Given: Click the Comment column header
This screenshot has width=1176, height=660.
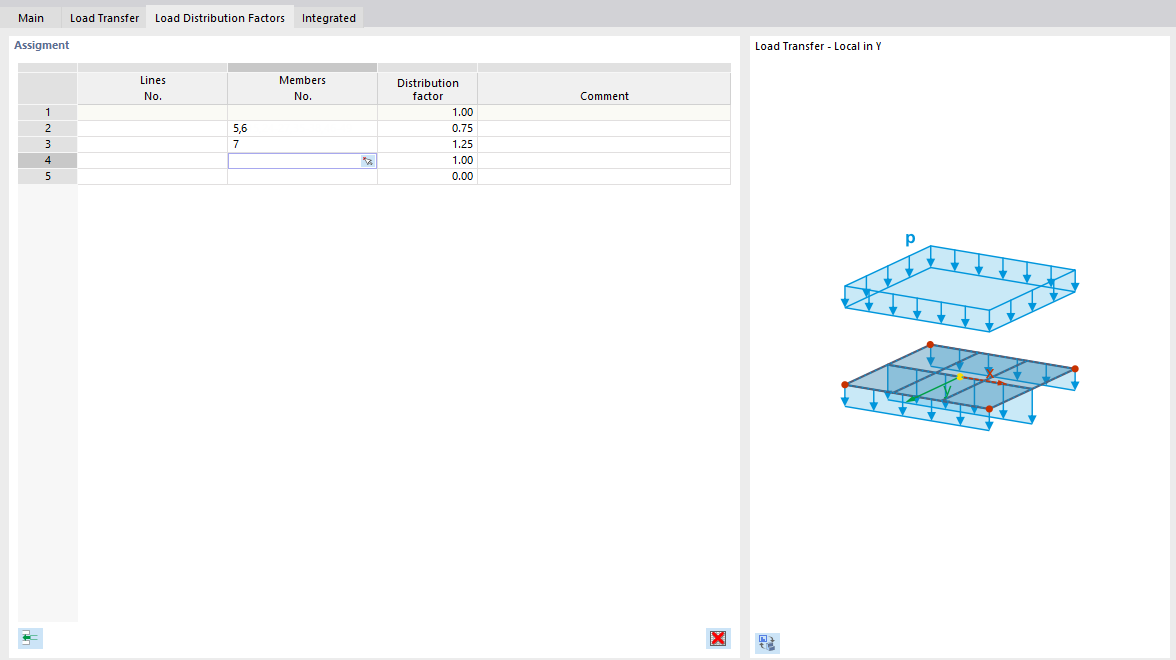Looking at the screenshot, I should pyautogui.click(x=604, y=88).
